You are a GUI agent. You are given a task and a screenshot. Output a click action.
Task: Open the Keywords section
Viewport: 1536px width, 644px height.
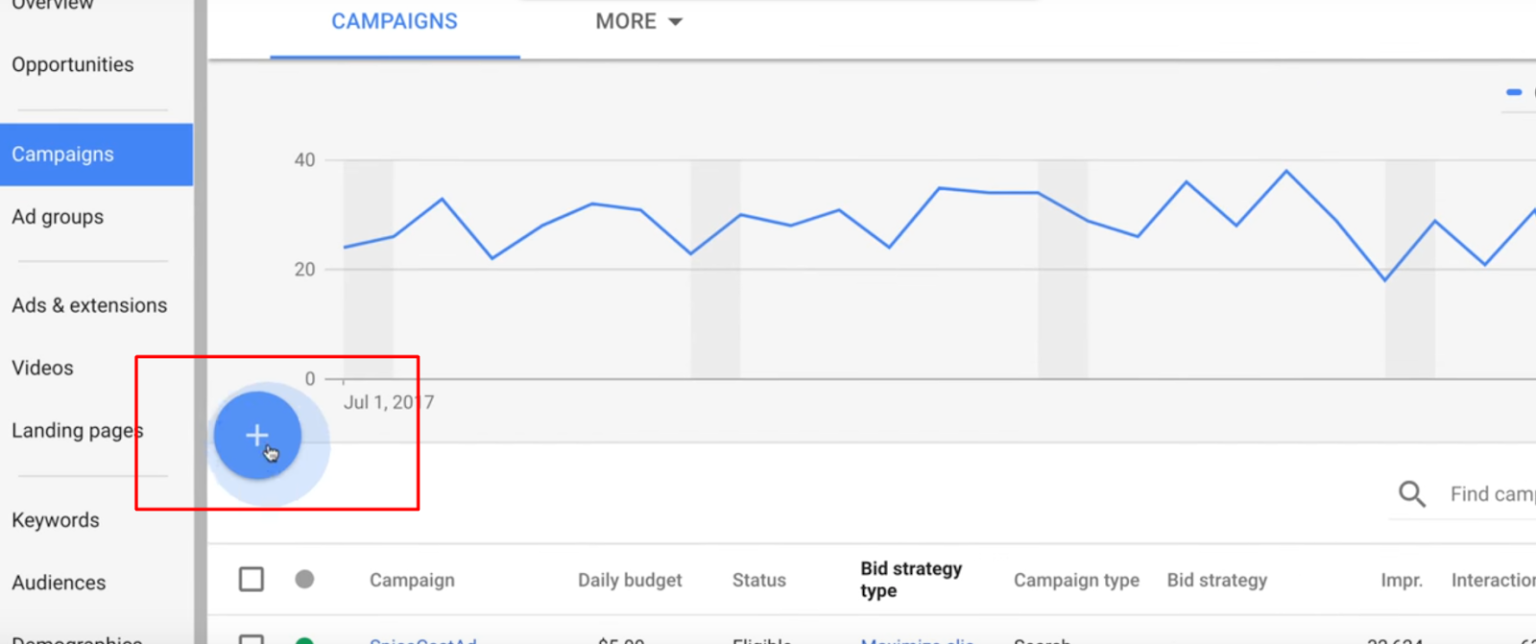pyautogui.click(x=55, y=520)
